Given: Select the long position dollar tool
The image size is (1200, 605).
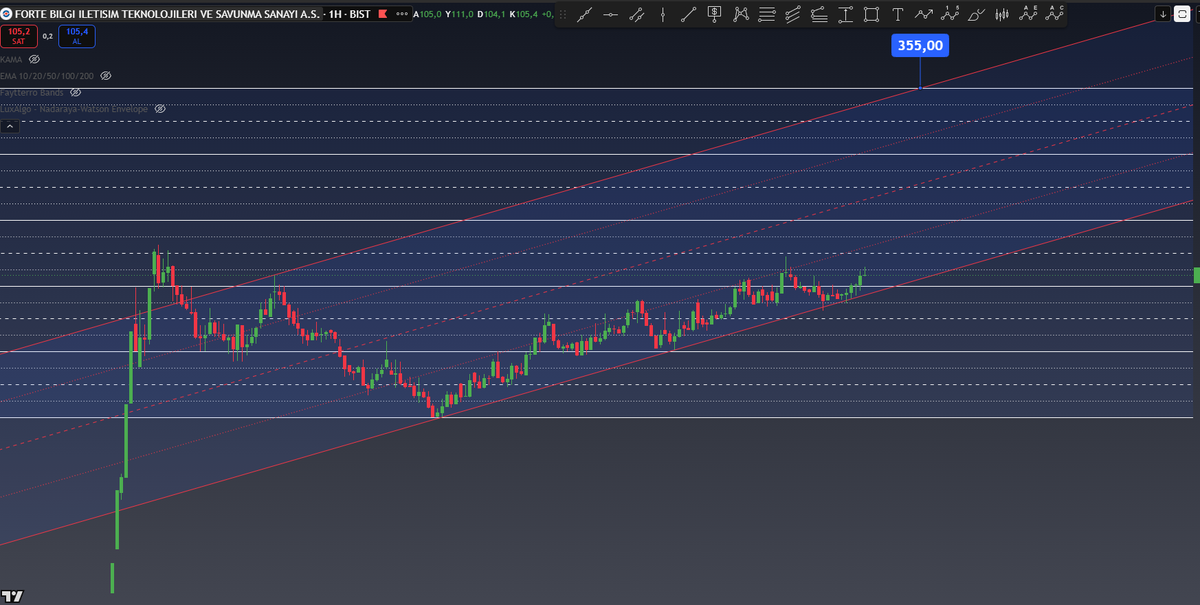Looking at the screenshot, I should (715, 14).
